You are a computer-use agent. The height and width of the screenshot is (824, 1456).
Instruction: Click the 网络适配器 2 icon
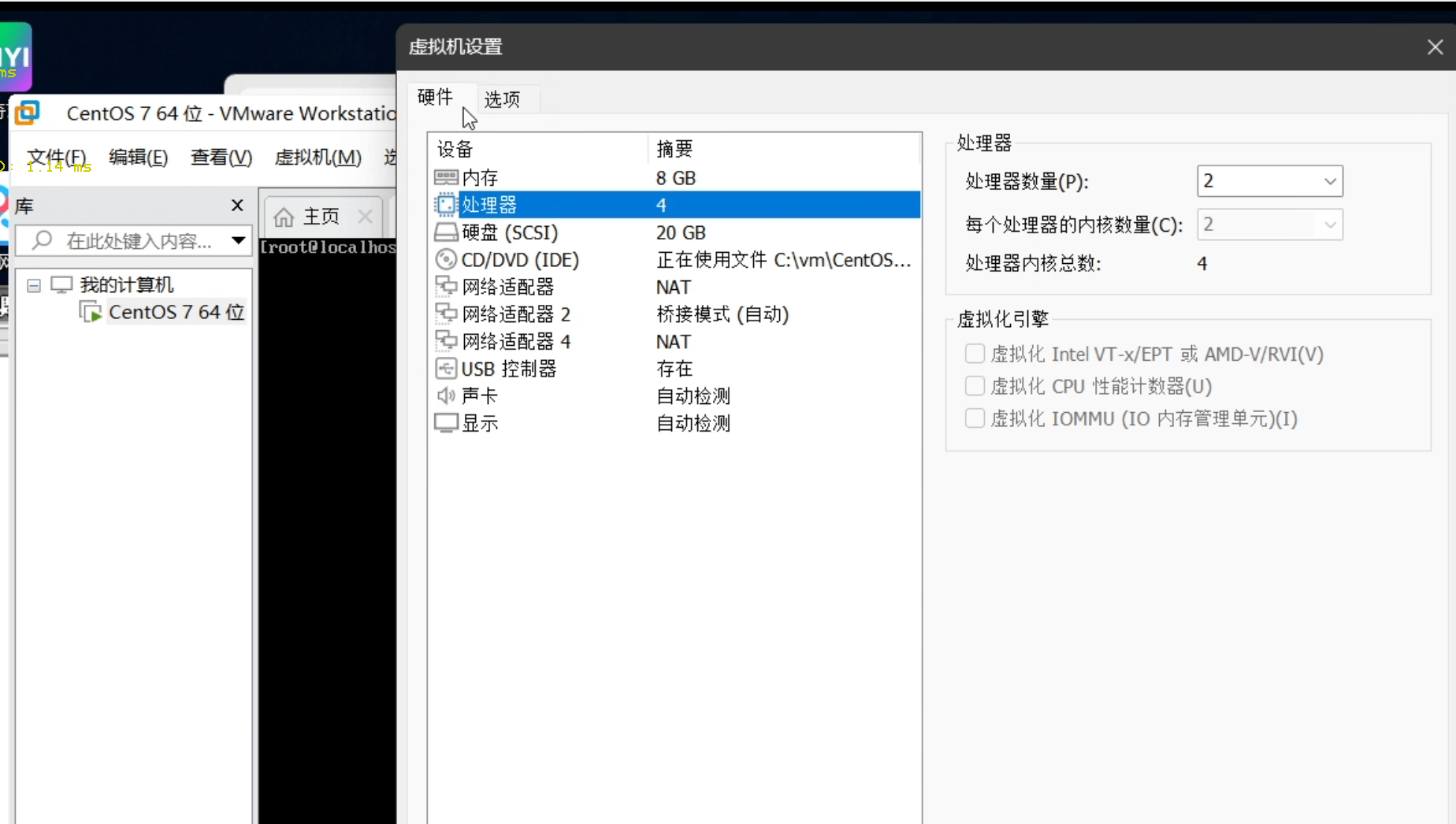tap(446, 314)
